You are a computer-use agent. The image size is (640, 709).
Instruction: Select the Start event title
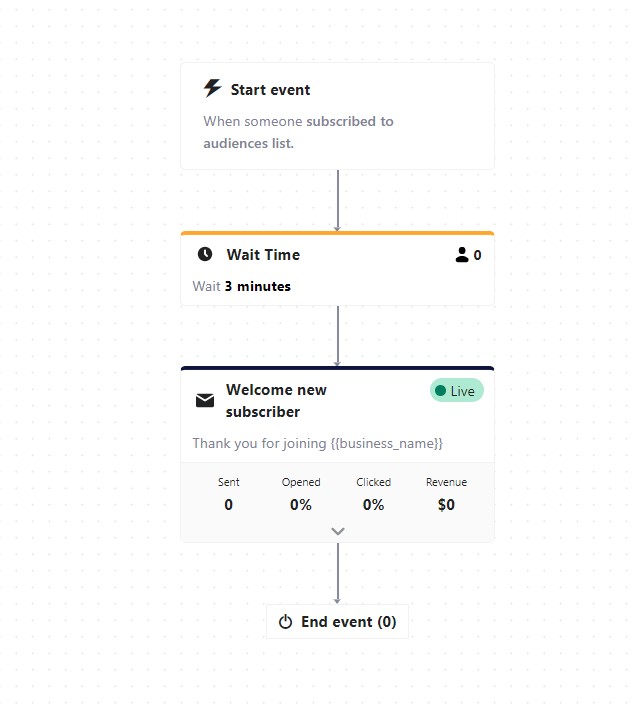point(270,90)
